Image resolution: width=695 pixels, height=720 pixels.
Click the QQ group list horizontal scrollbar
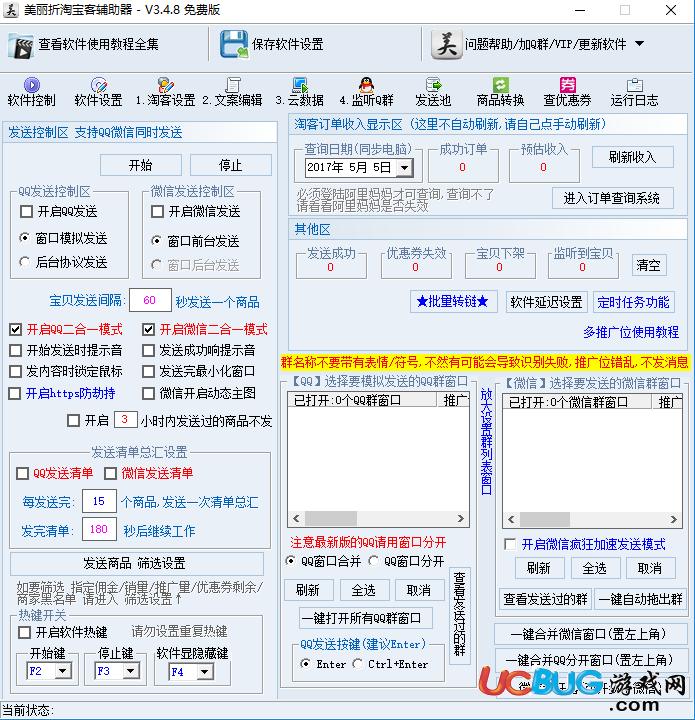coord(378,518)
